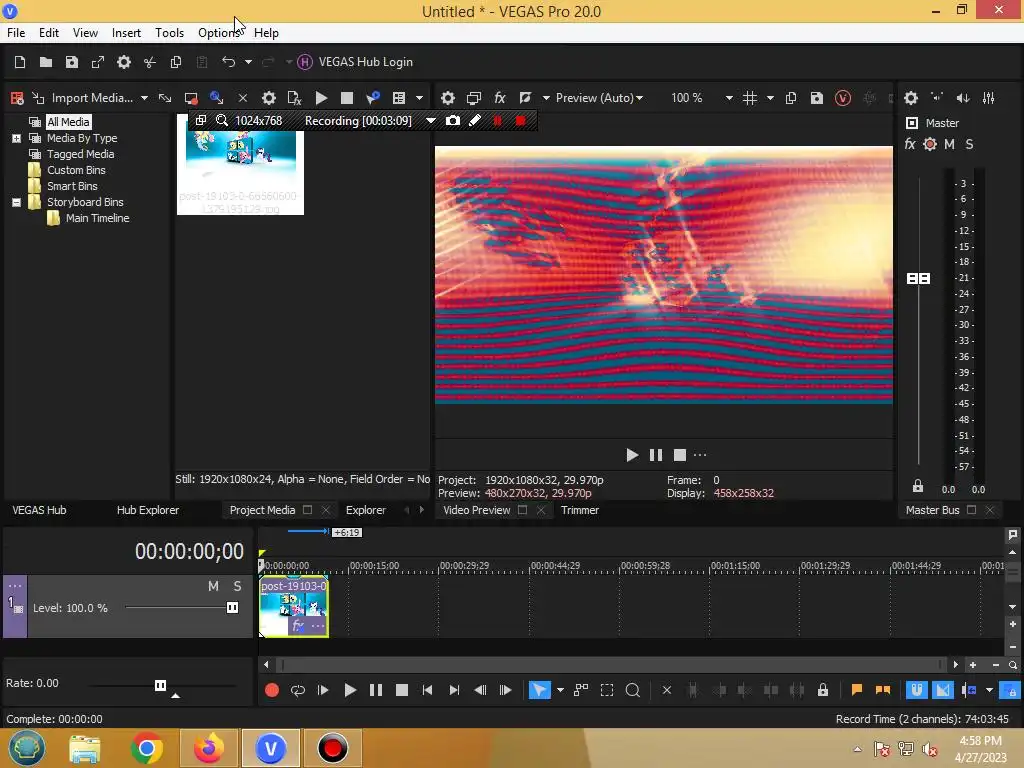Click the Import Media button
The image size is (1024, 768).
pos(83,98)
